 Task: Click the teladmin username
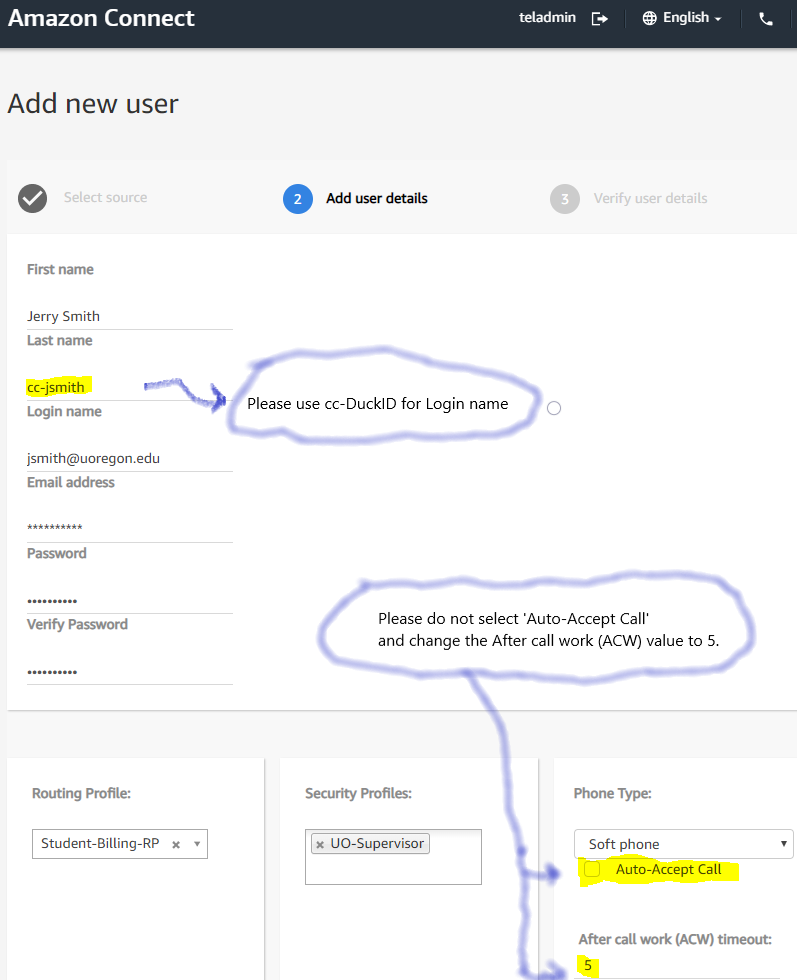click(x=547, y=18)
